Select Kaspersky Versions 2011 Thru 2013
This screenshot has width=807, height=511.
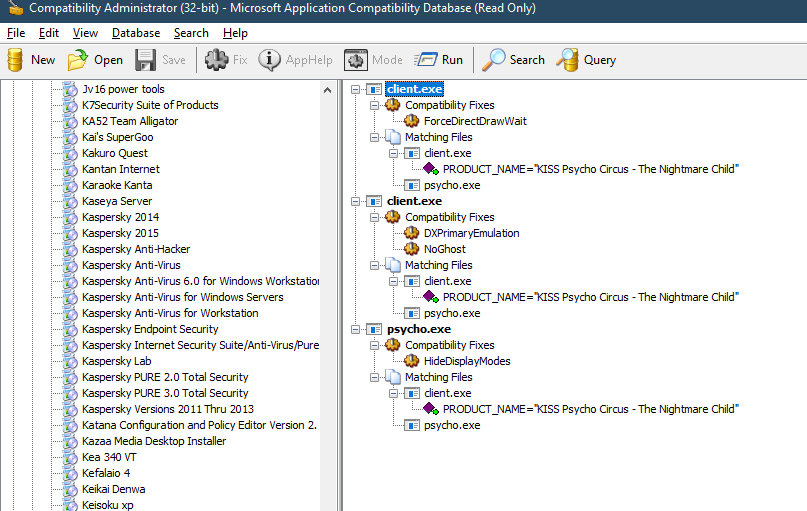(x=167, y=409)
